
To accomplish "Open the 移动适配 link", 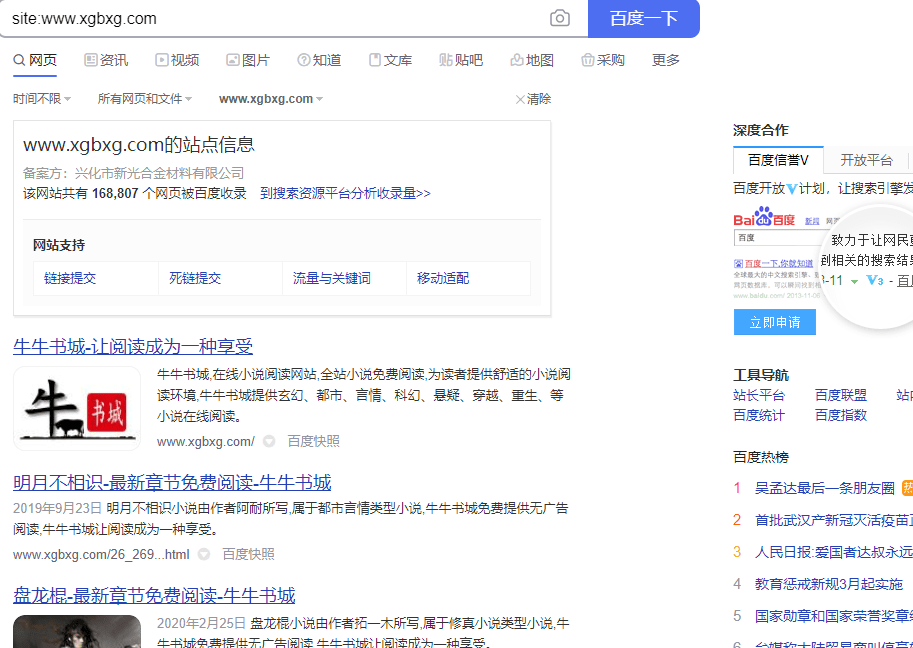I will point(443,278).
